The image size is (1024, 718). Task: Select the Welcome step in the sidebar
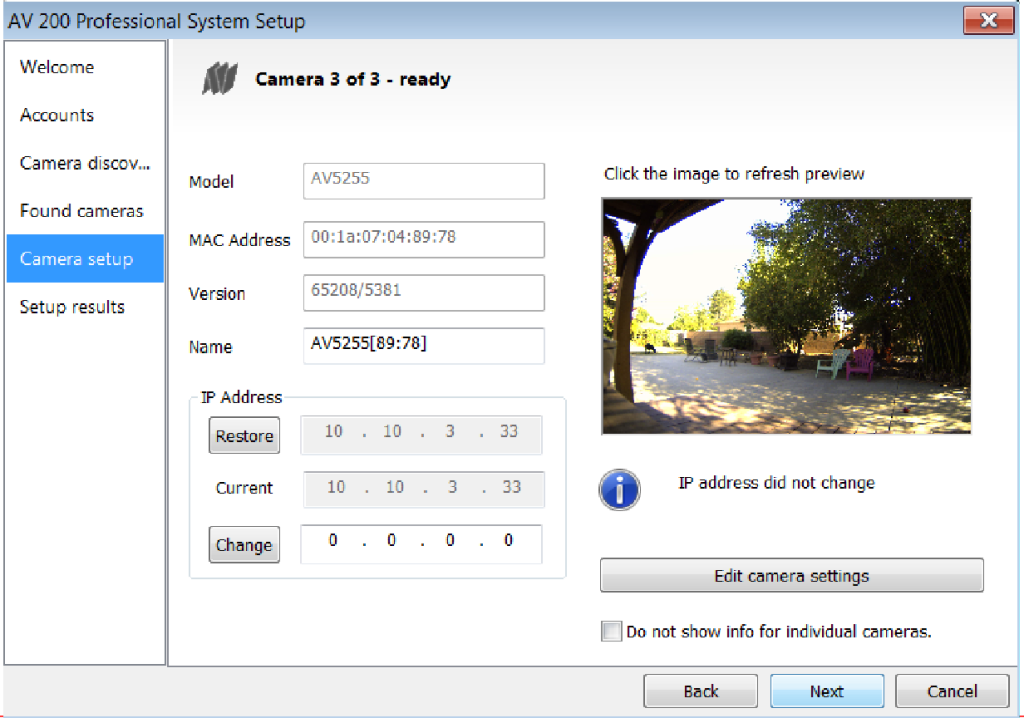click(56, 67)
